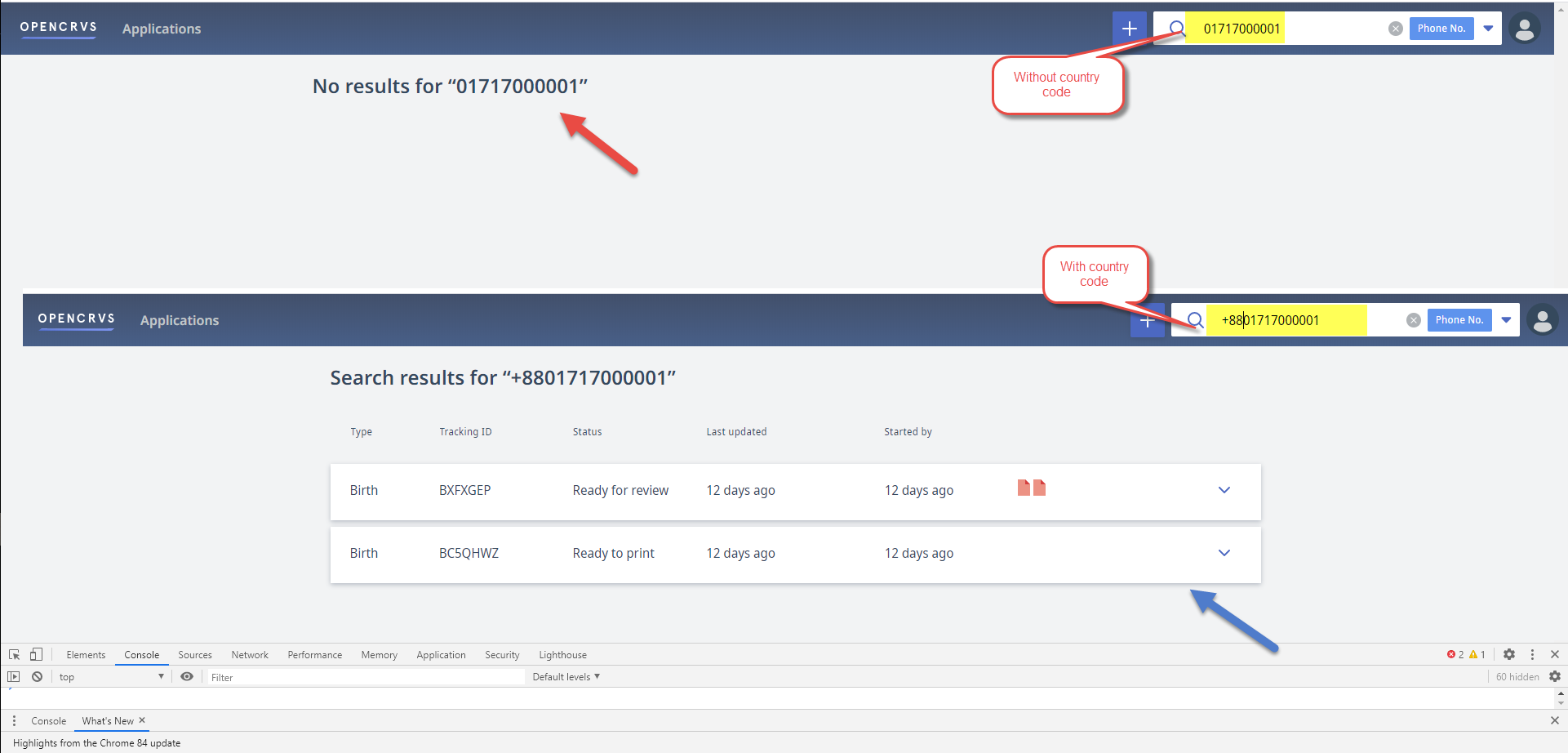Switch to the Sources tab
This screenshot has height=753, width=1568.
tap(195, 654)
